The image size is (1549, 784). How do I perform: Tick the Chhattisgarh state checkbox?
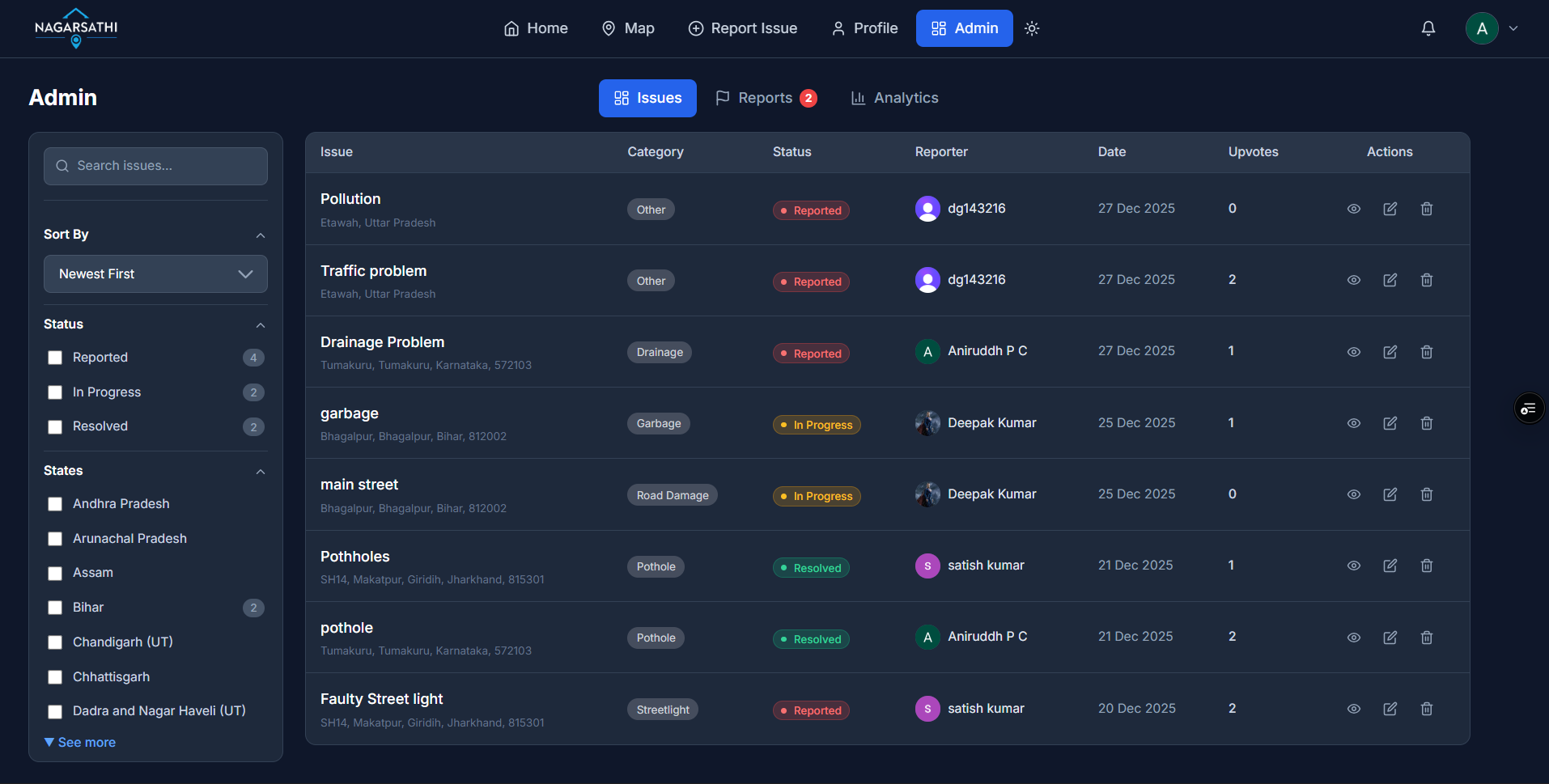point(55,677)
